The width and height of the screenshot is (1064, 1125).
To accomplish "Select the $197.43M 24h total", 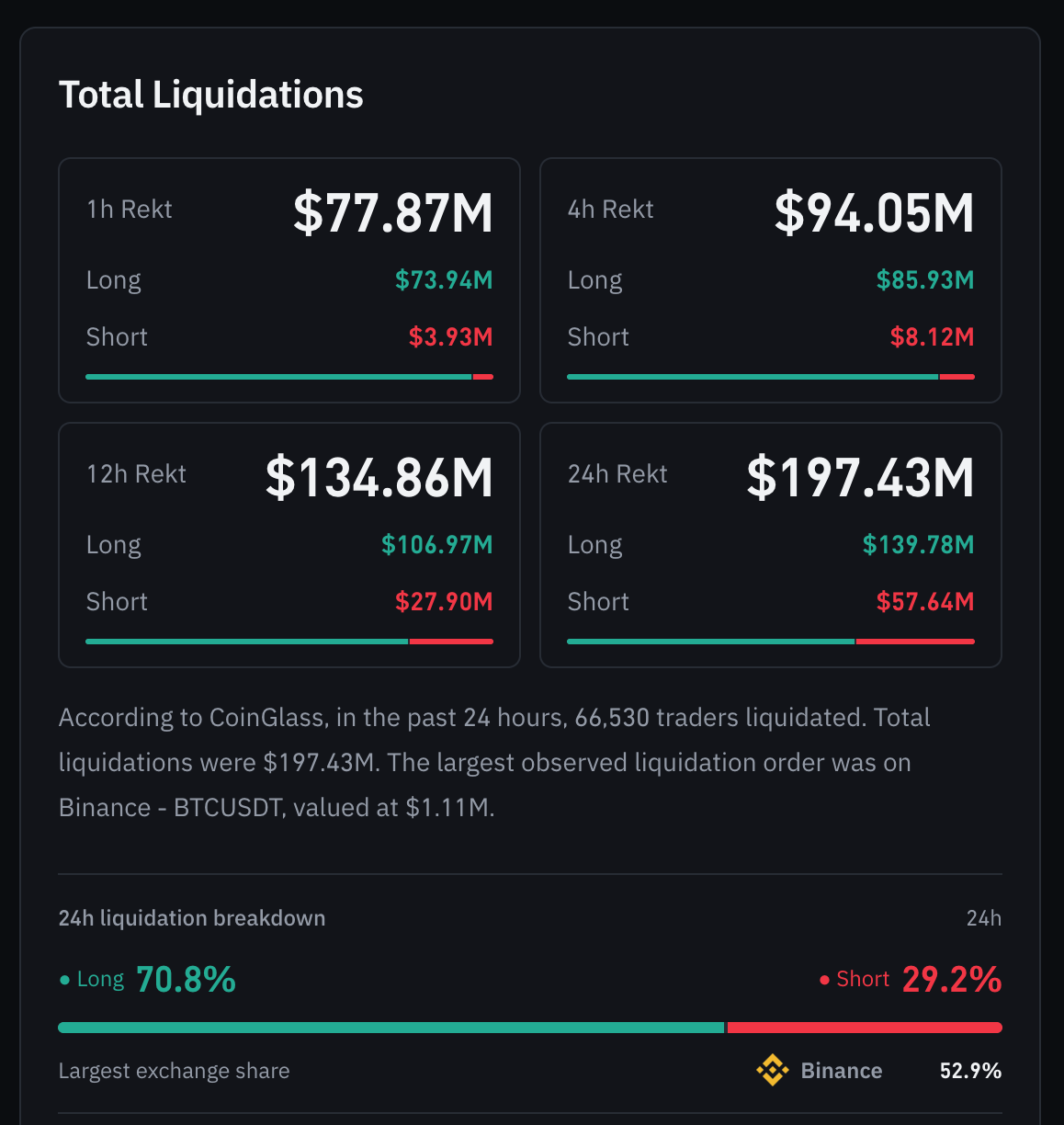I will pos(860,477).
